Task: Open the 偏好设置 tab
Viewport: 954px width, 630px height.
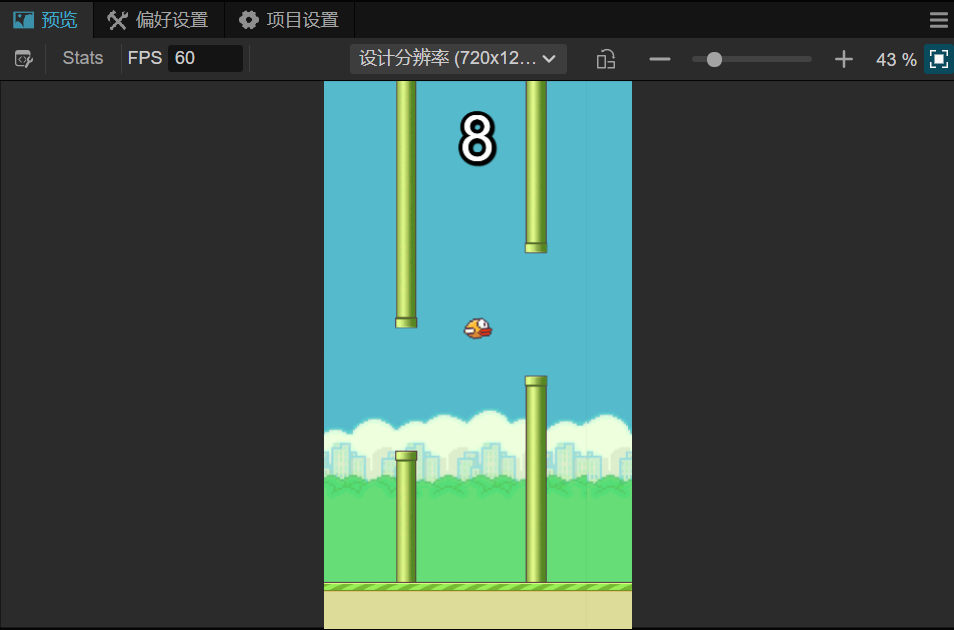Action: click(158, 20)
